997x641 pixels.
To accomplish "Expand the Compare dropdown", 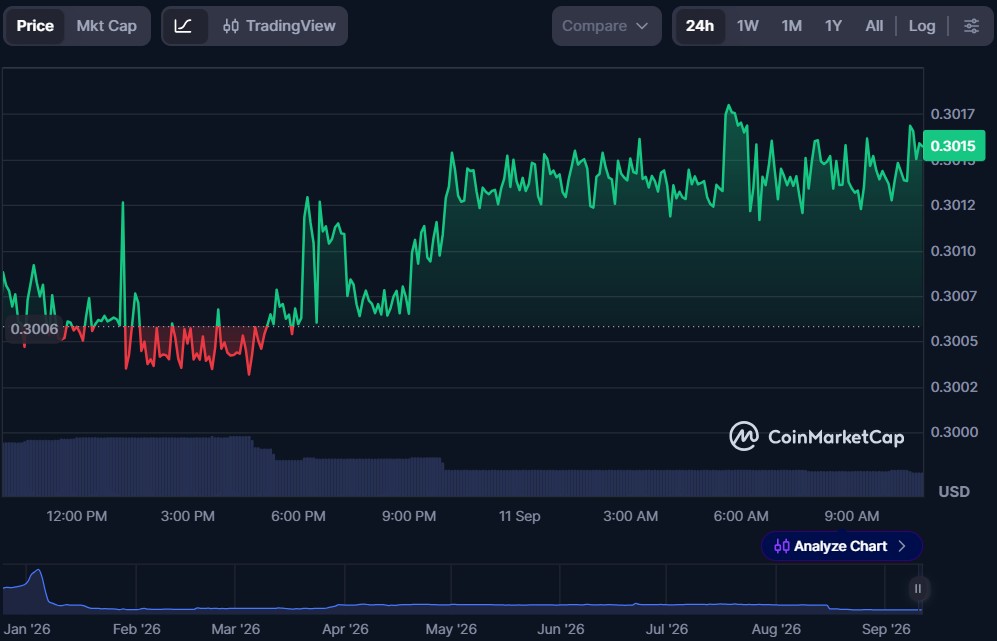I will pos(606,26).
